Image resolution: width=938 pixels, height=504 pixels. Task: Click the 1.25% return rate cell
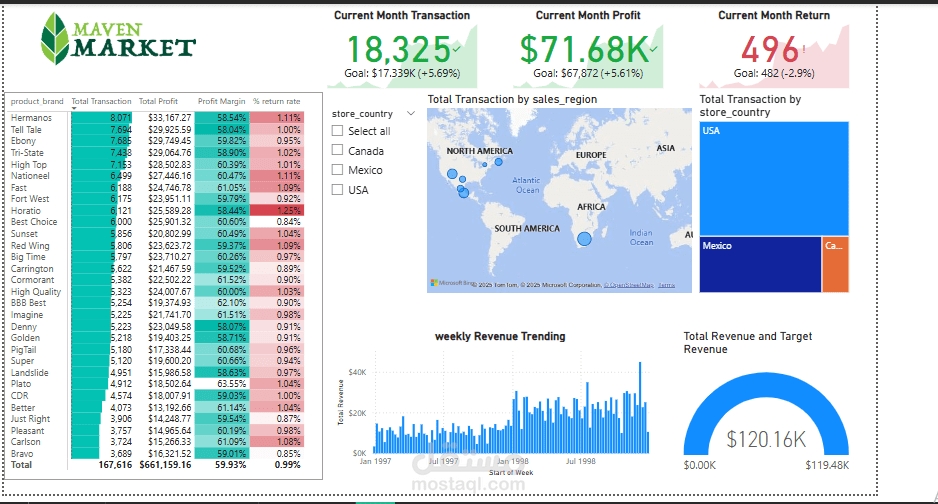(x=277, y=210)
